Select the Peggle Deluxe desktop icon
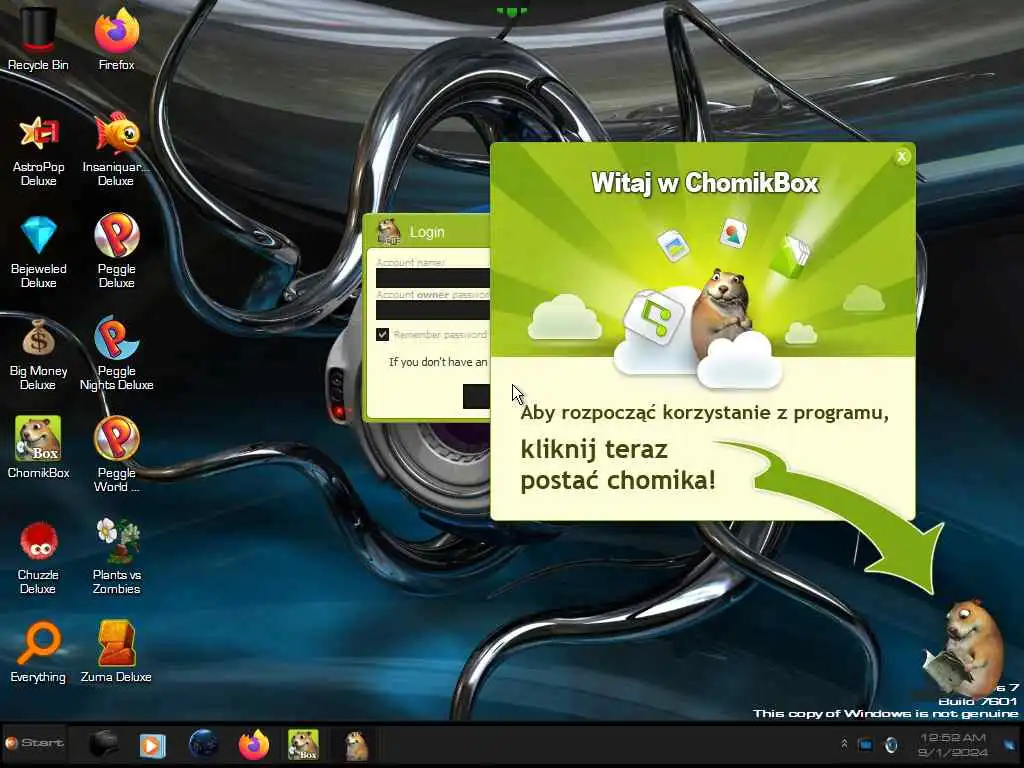The height and width of the screenshot is (768, 1024). (x=116, y=252)
